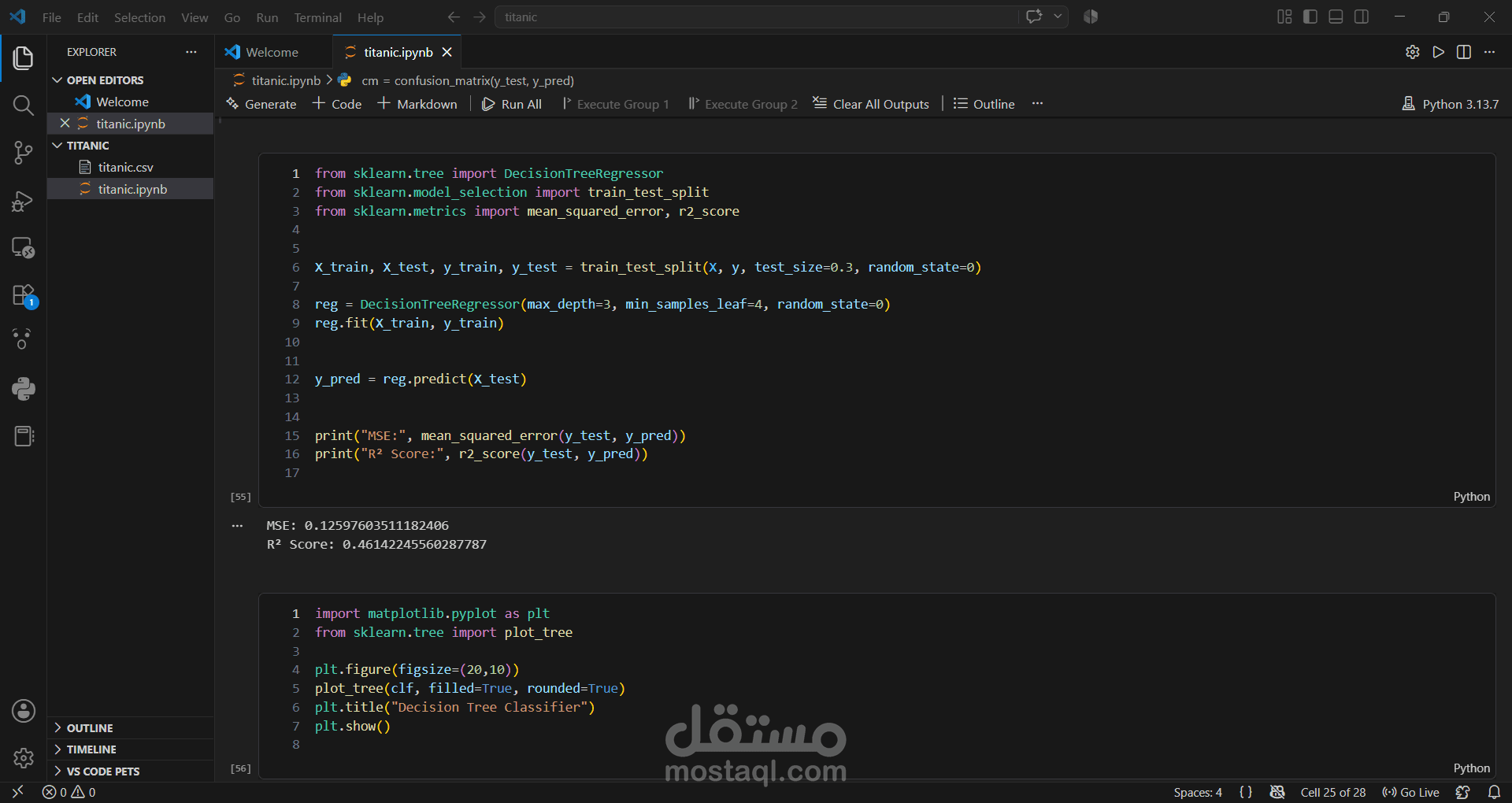Open the Copilot chat icon in title bar
Viewport: 1512px width, 803px height.
[x=1034, y=17]
